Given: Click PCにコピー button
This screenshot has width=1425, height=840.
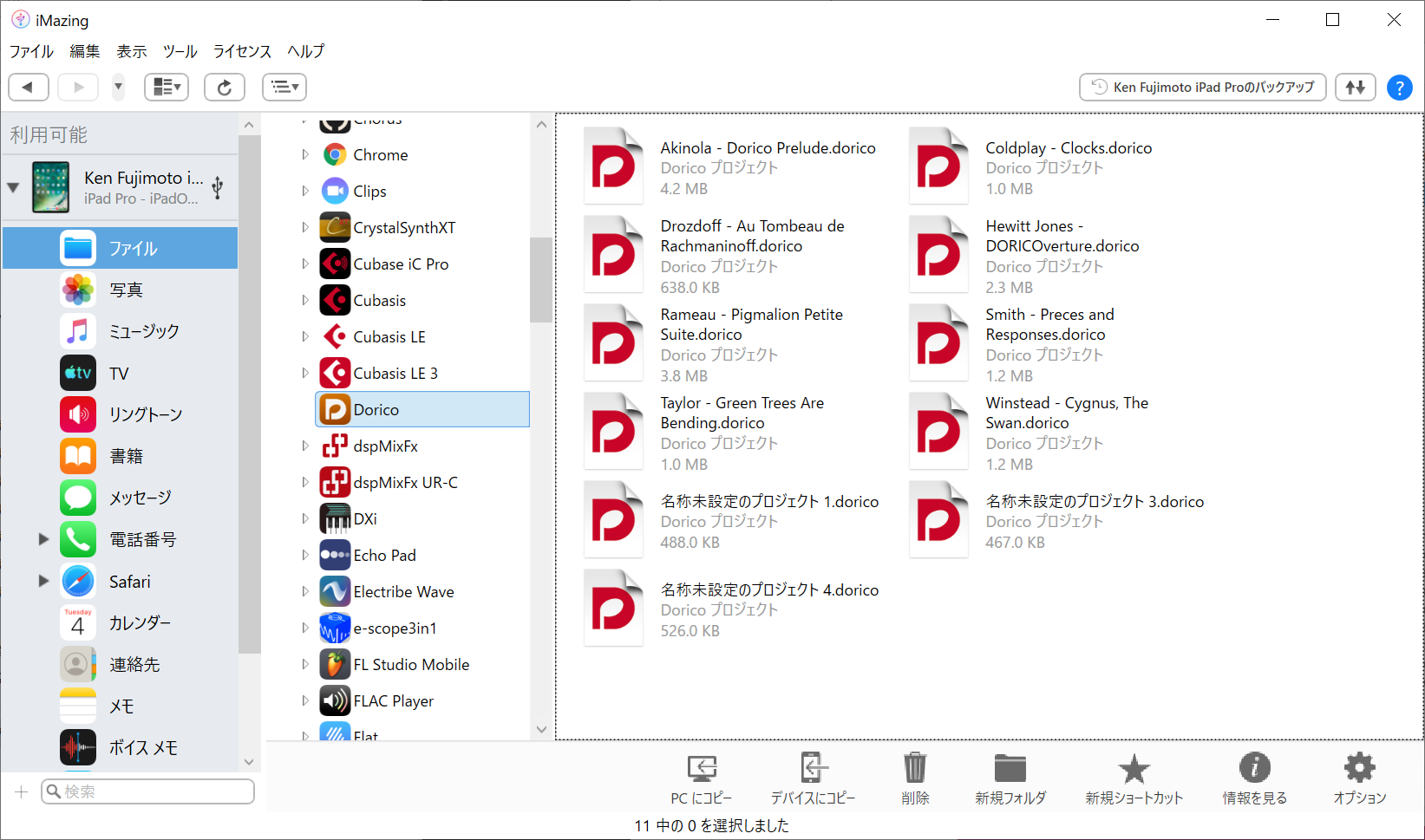Looking at the screenshot, I should tap(701, 778).
